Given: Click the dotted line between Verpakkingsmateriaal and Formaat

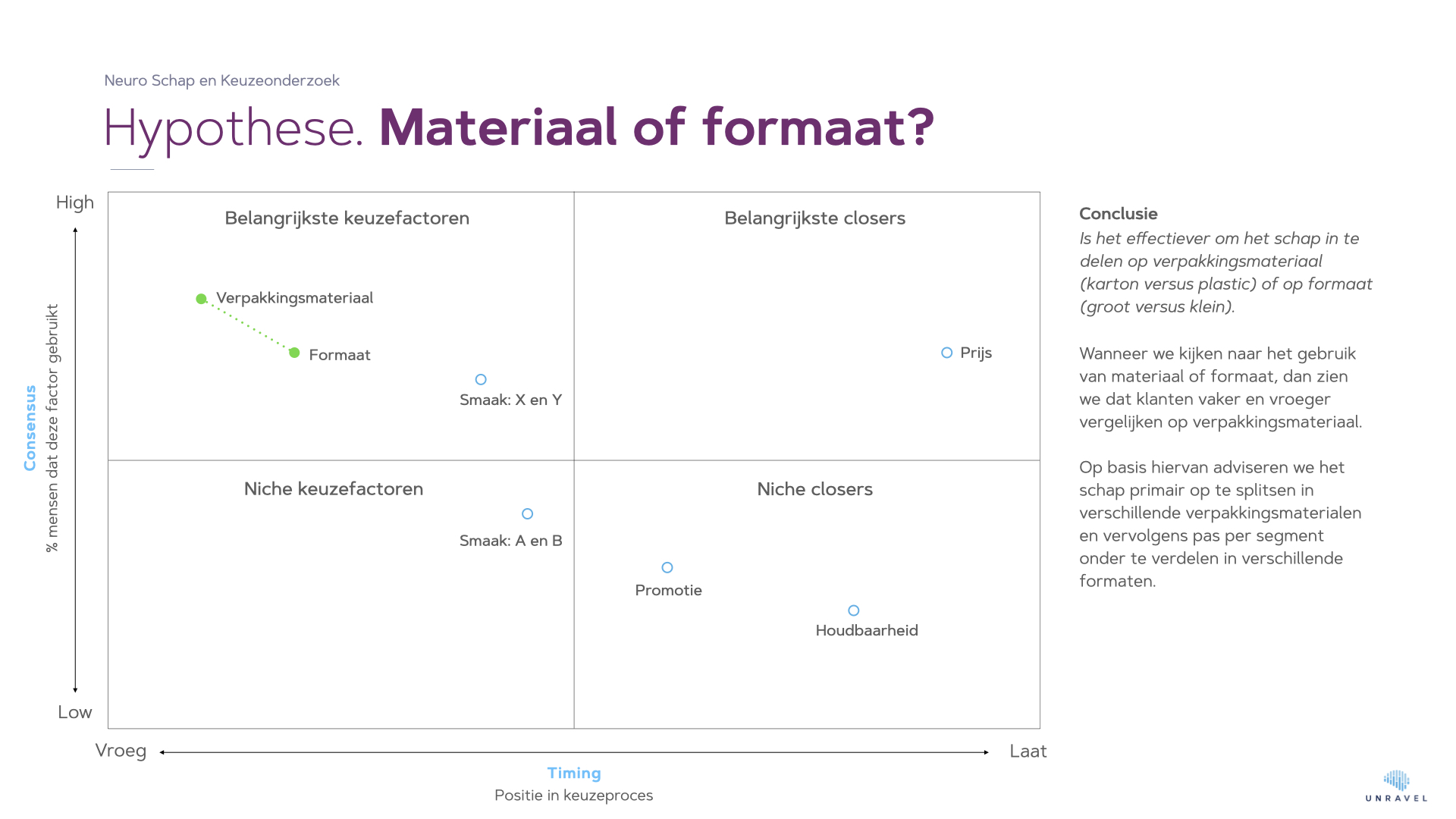Looking at the screenshot, I should (248, 326).
